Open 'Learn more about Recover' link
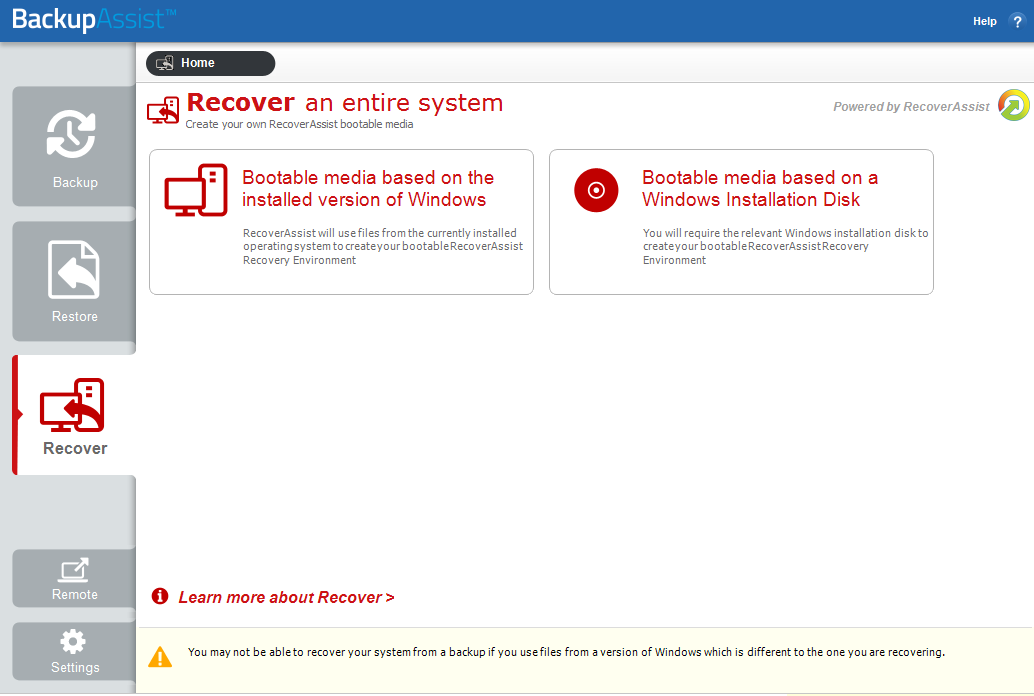 coord(286,598)
